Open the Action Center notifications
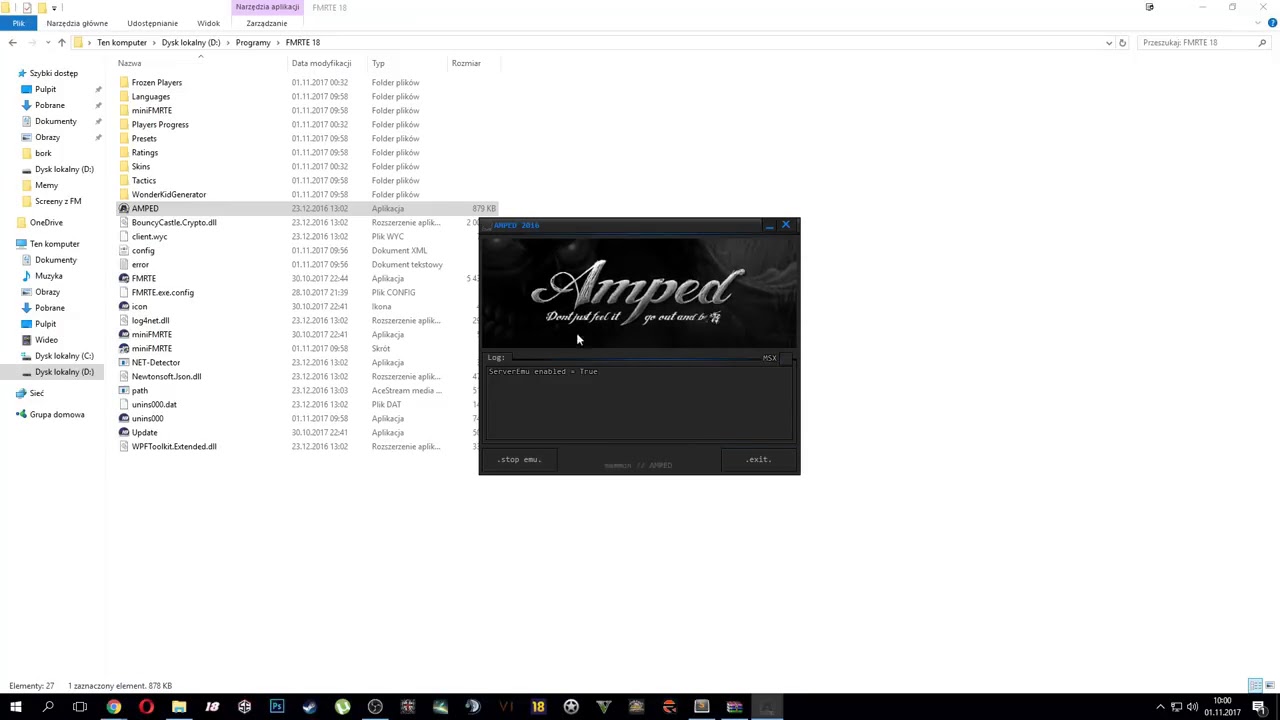This screenshot has height=720, width=1280. click(x=1259, y=708)
